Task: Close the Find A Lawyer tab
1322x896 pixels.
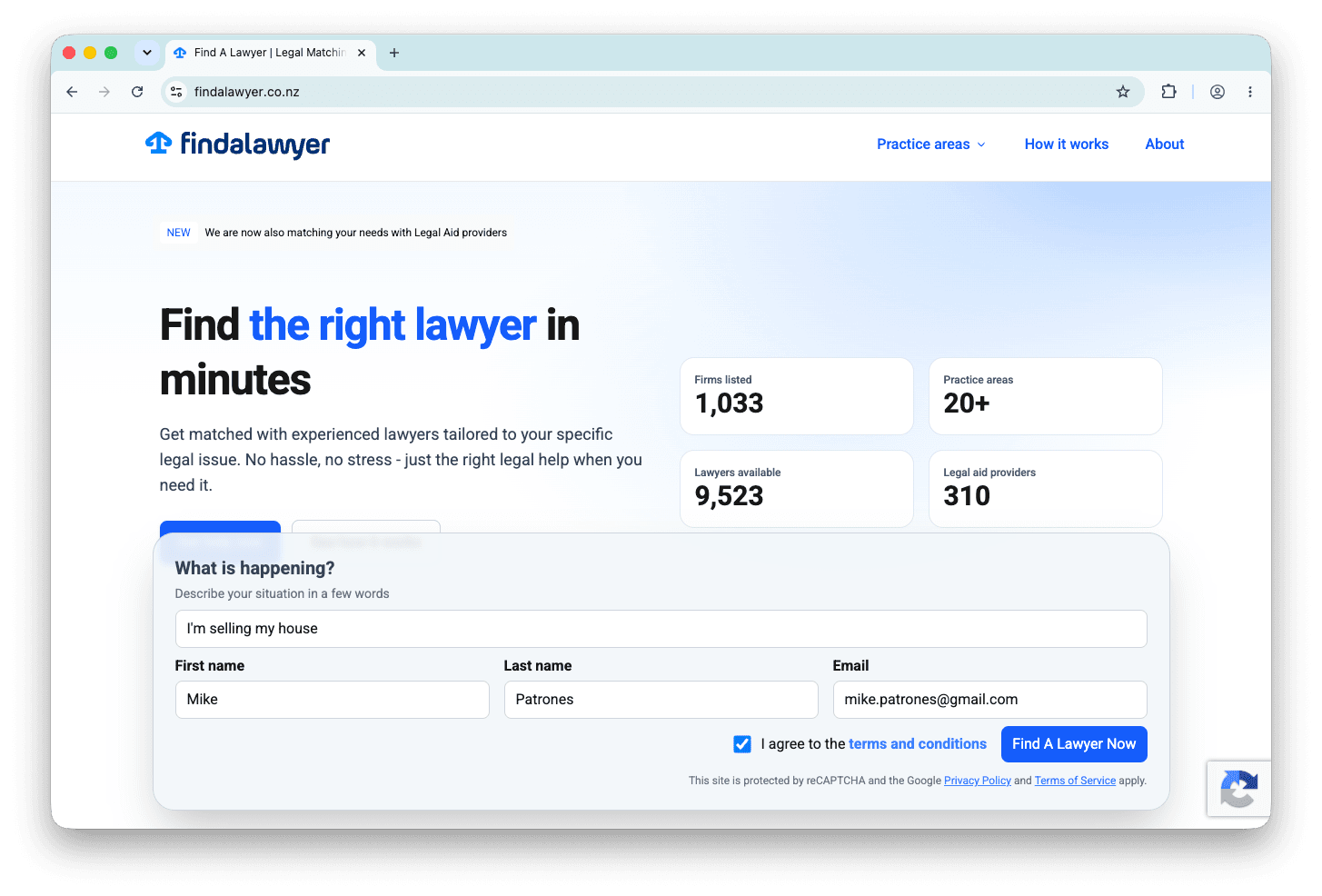Action: pyautogui.click(x=362, y=53)
